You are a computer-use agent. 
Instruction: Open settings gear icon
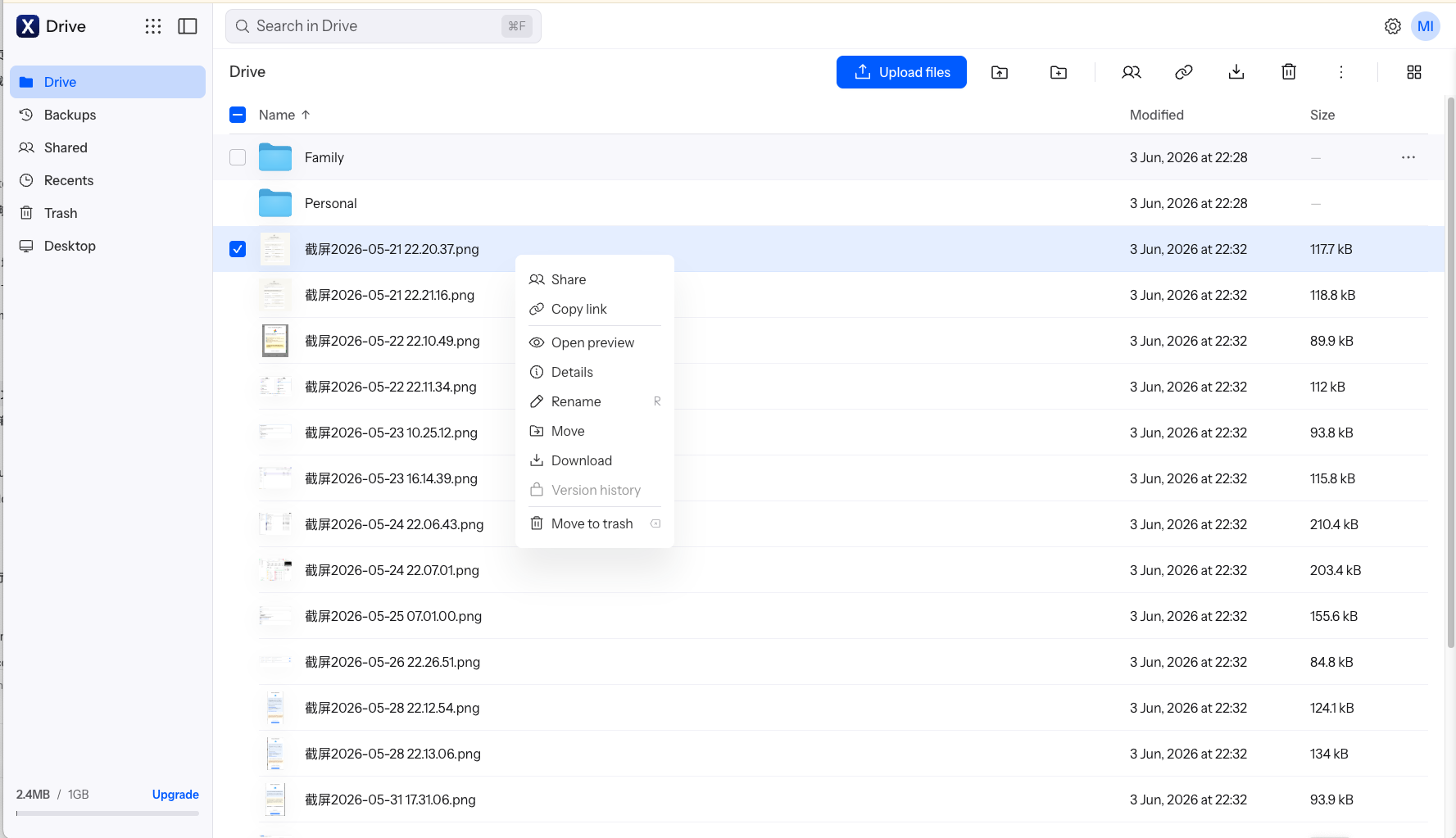tap(1393, 26)
